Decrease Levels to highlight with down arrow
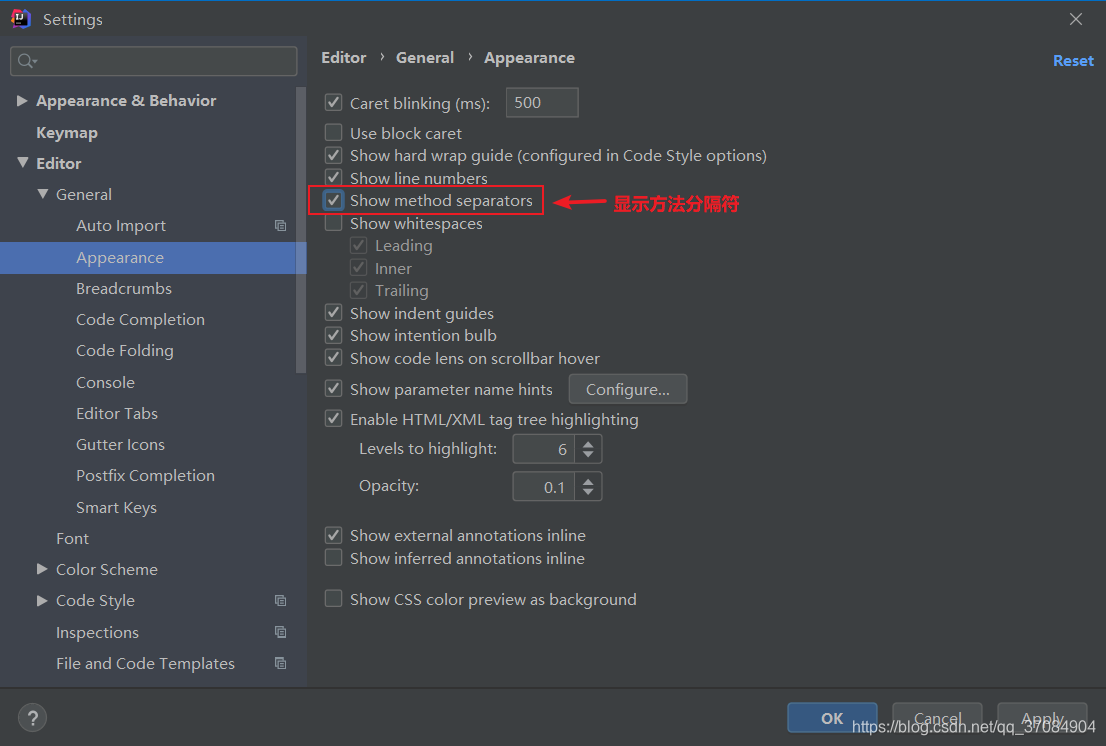1106x746 pixels. click(x=588, y=455)
